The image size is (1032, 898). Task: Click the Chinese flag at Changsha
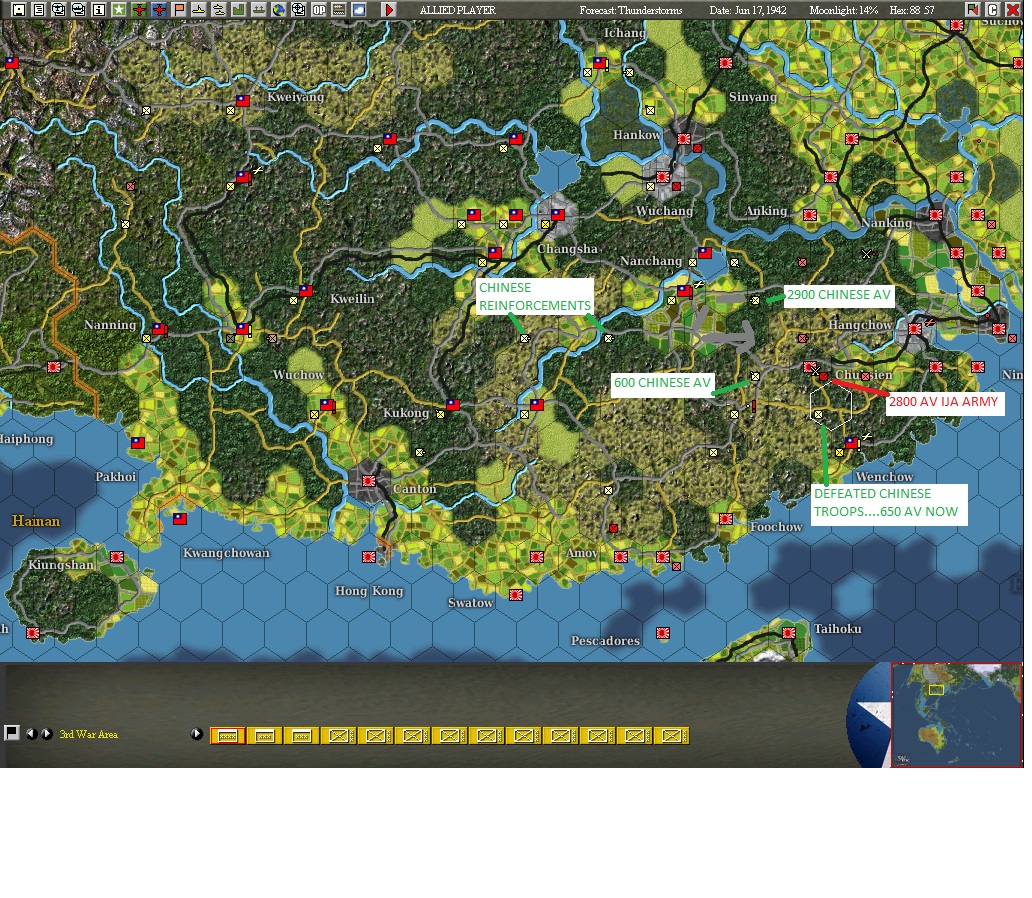557,215
